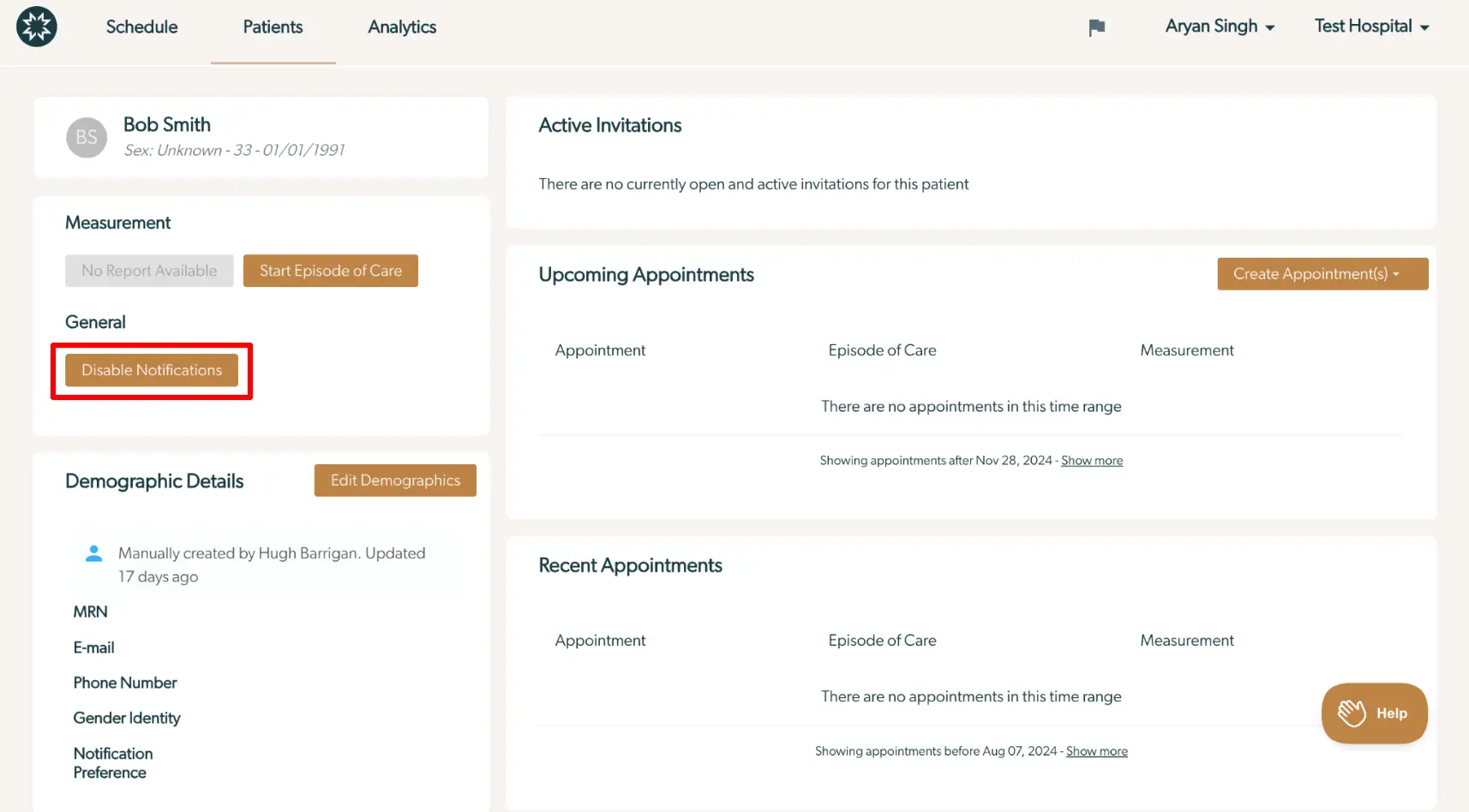Open the Analytics tab
Image resolution: width=1469 pixels, height=812 pixels.
click(401, 27)
